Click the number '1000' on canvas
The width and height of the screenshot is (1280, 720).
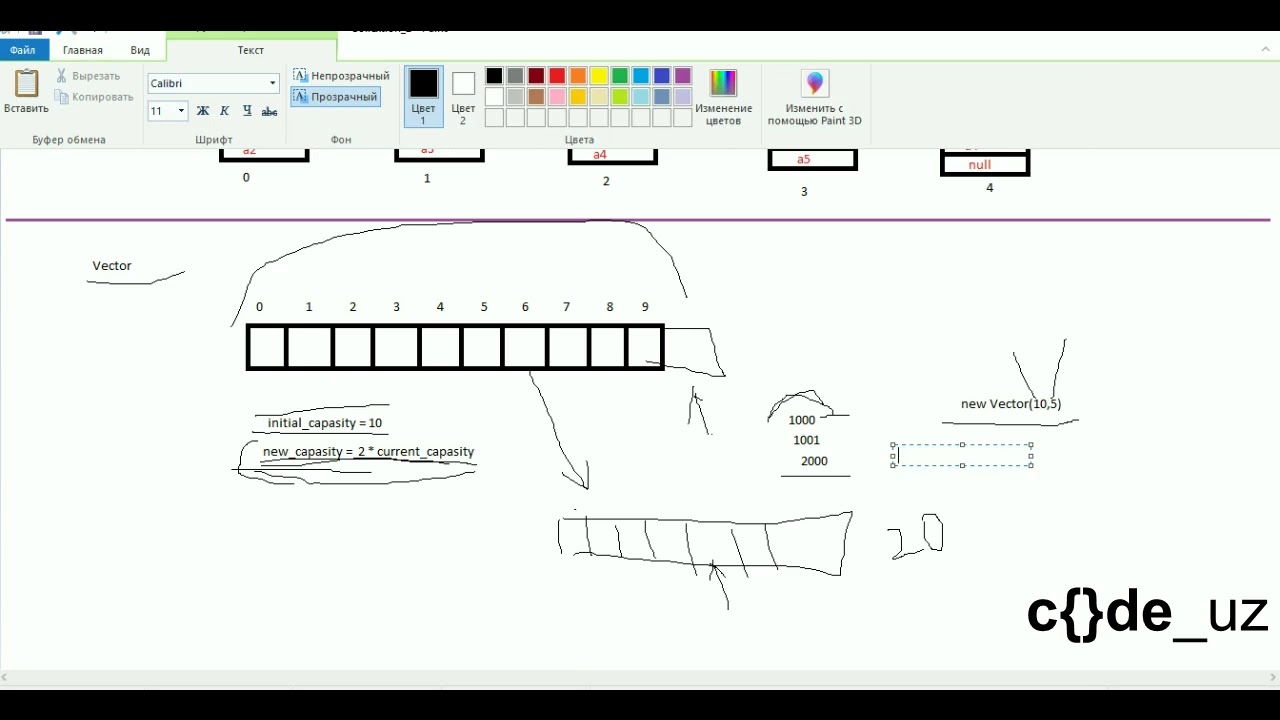[x=802, y=421]
